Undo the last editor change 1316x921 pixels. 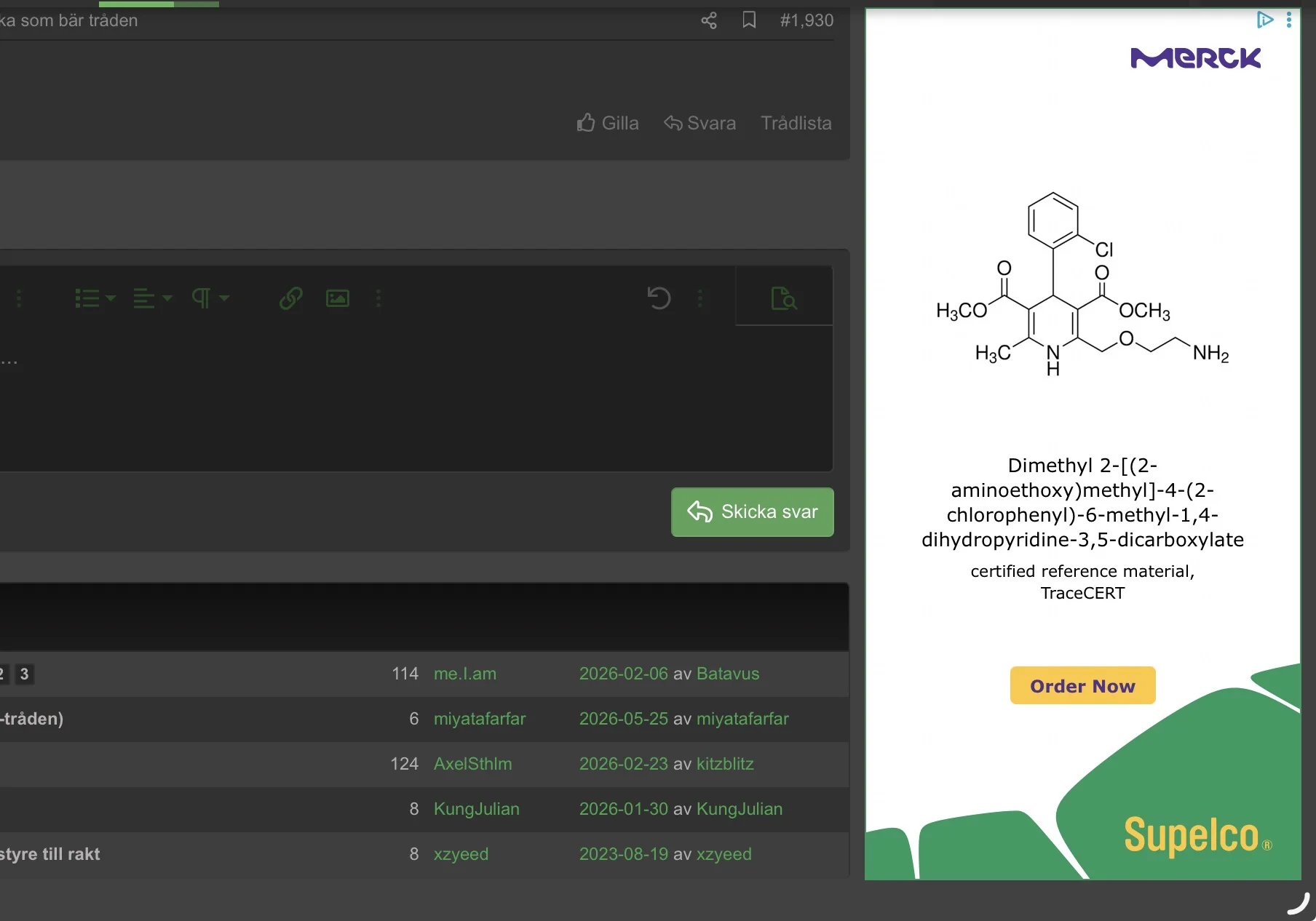coord(659,298)
